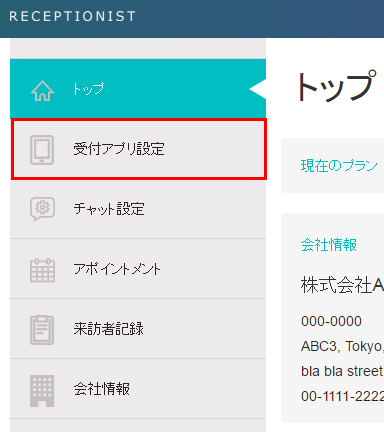384x432 pixels.
Task: Open the トップ sidebar menu item
Action: 138,89
